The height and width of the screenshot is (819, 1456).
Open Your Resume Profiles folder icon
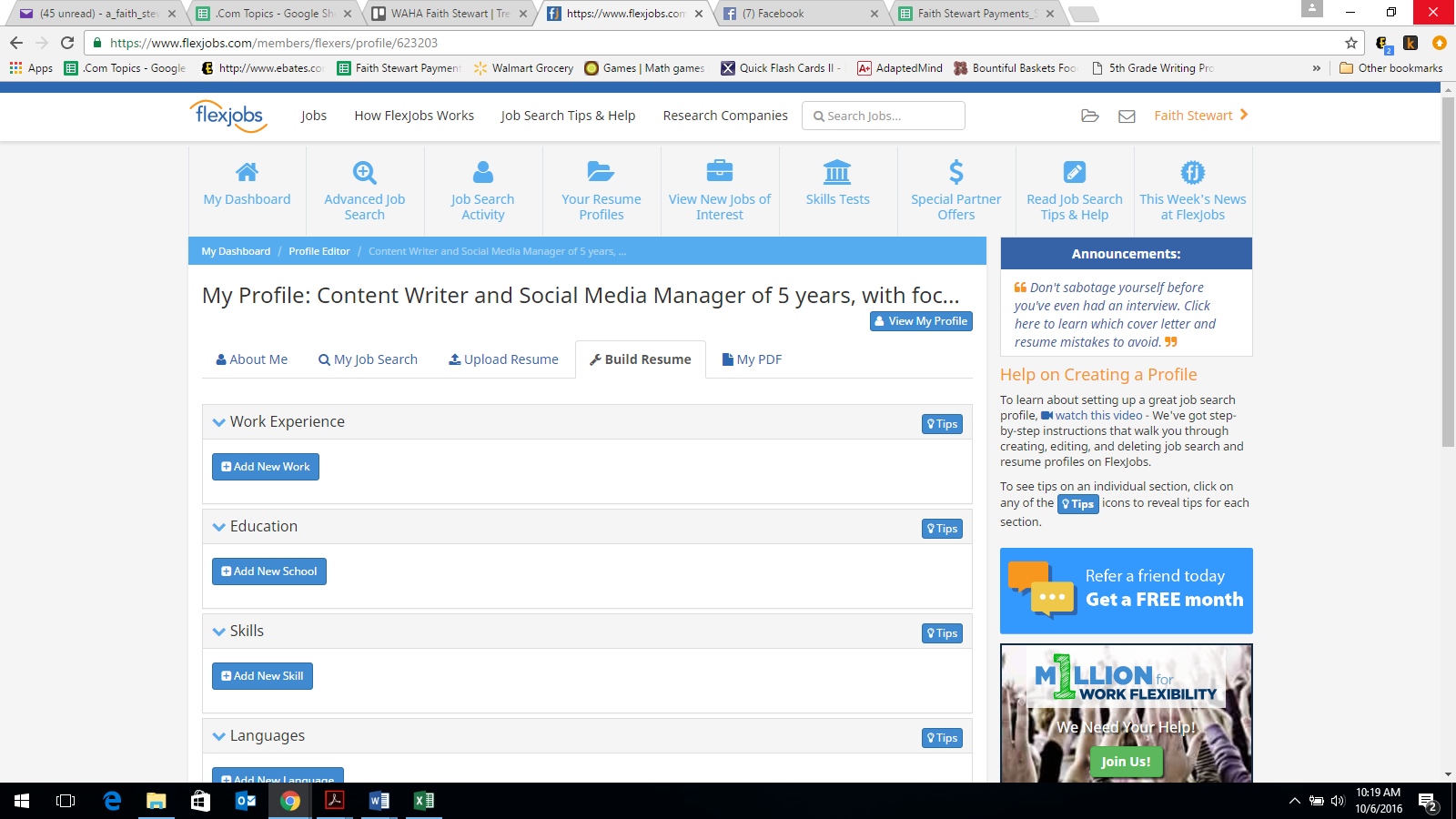(601, 171)
